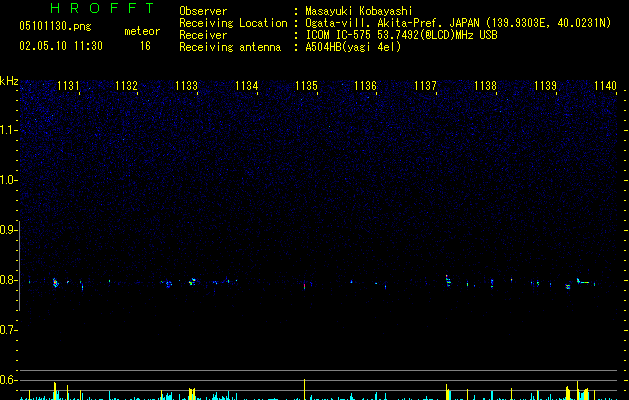Click time marker 1136
This screenshot has height=400, width=629.
click(x=365, y=86)
